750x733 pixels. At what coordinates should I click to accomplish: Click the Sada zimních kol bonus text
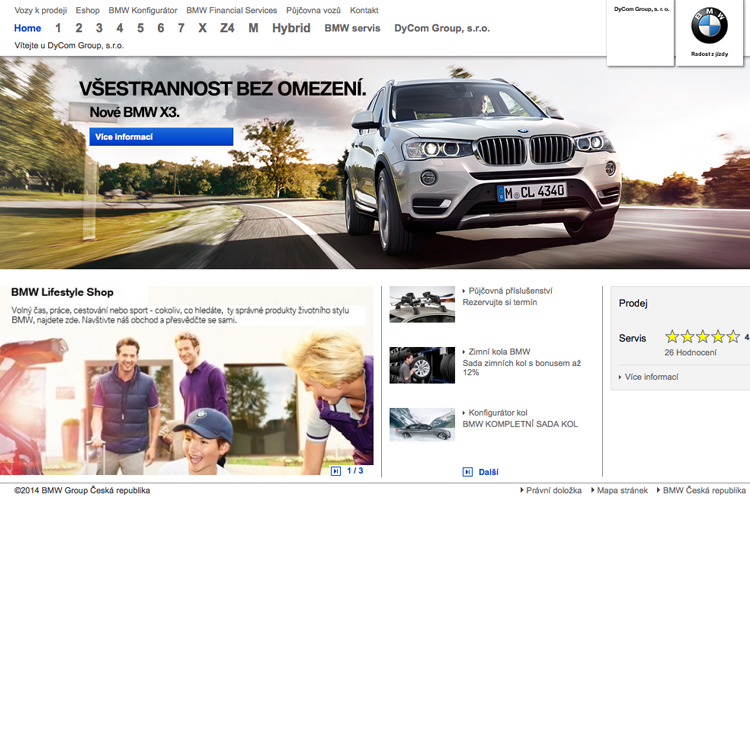click(522, 367)
